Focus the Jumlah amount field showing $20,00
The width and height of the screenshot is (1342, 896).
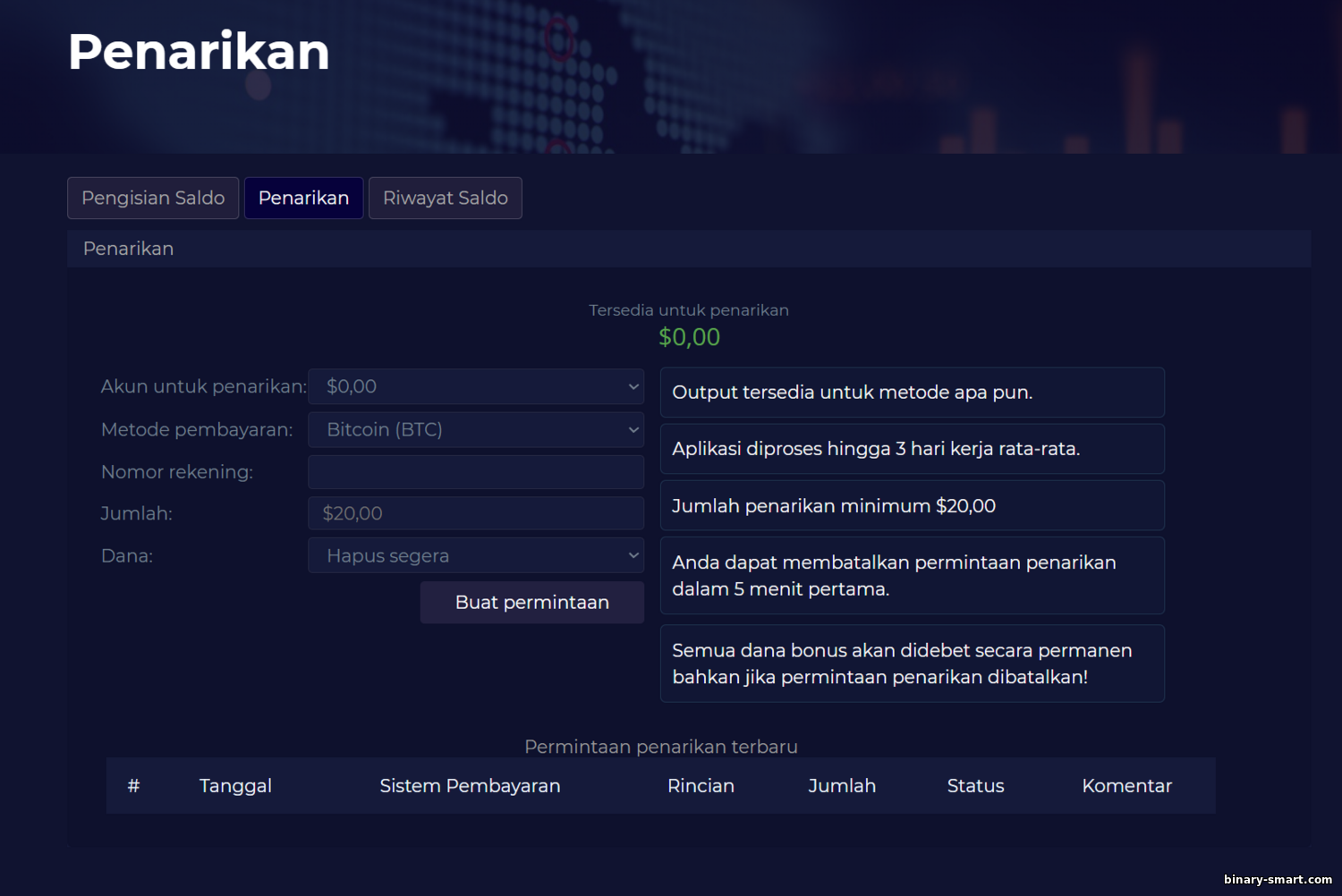click(476, 513)
